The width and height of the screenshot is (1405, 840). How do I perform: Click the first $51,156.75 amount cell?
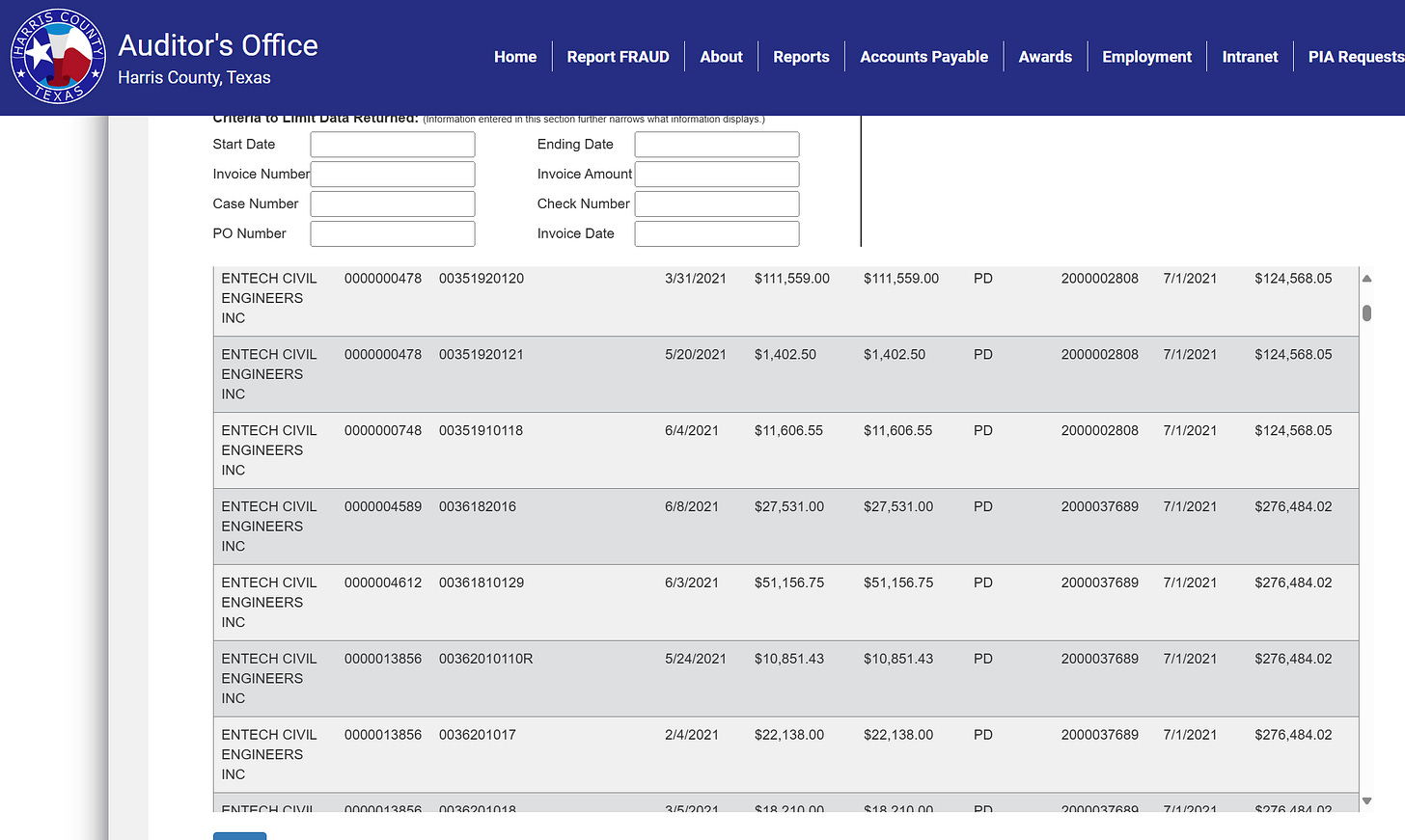[x=789, y=583]
